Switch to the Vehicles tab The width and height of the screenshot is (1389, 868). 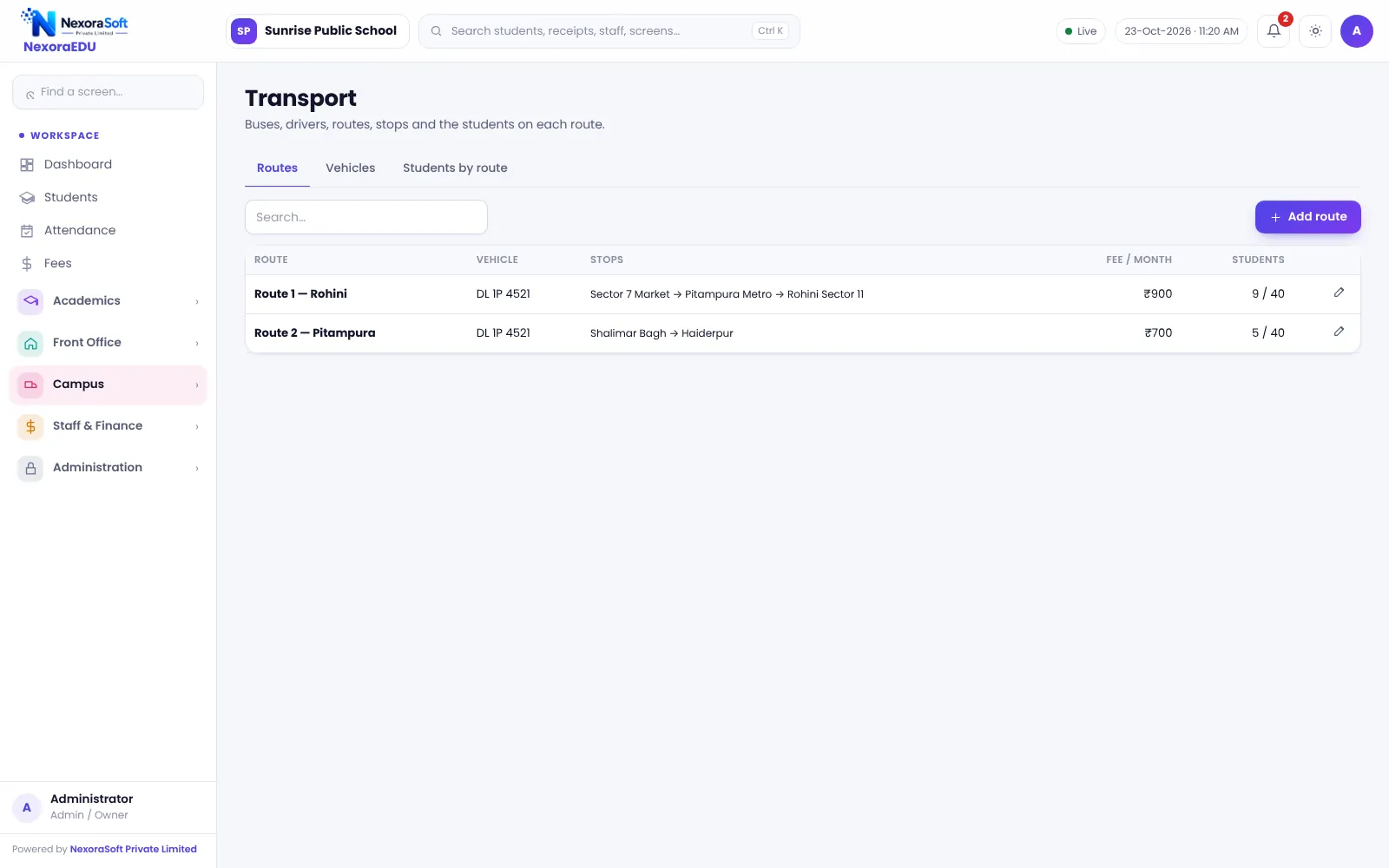[350, 168]
